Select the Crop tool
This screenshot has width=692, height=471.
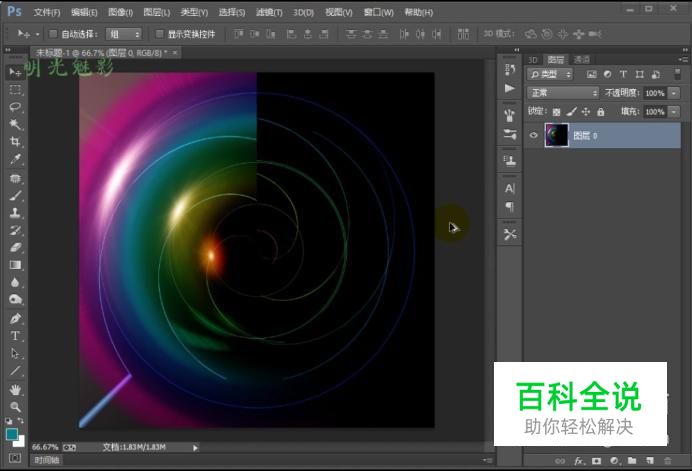(x=16, y=142)
